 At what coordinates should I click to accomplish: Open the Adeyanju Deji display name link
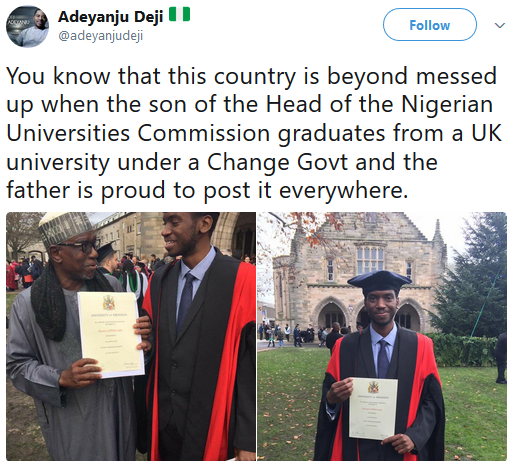click(110, 17)
